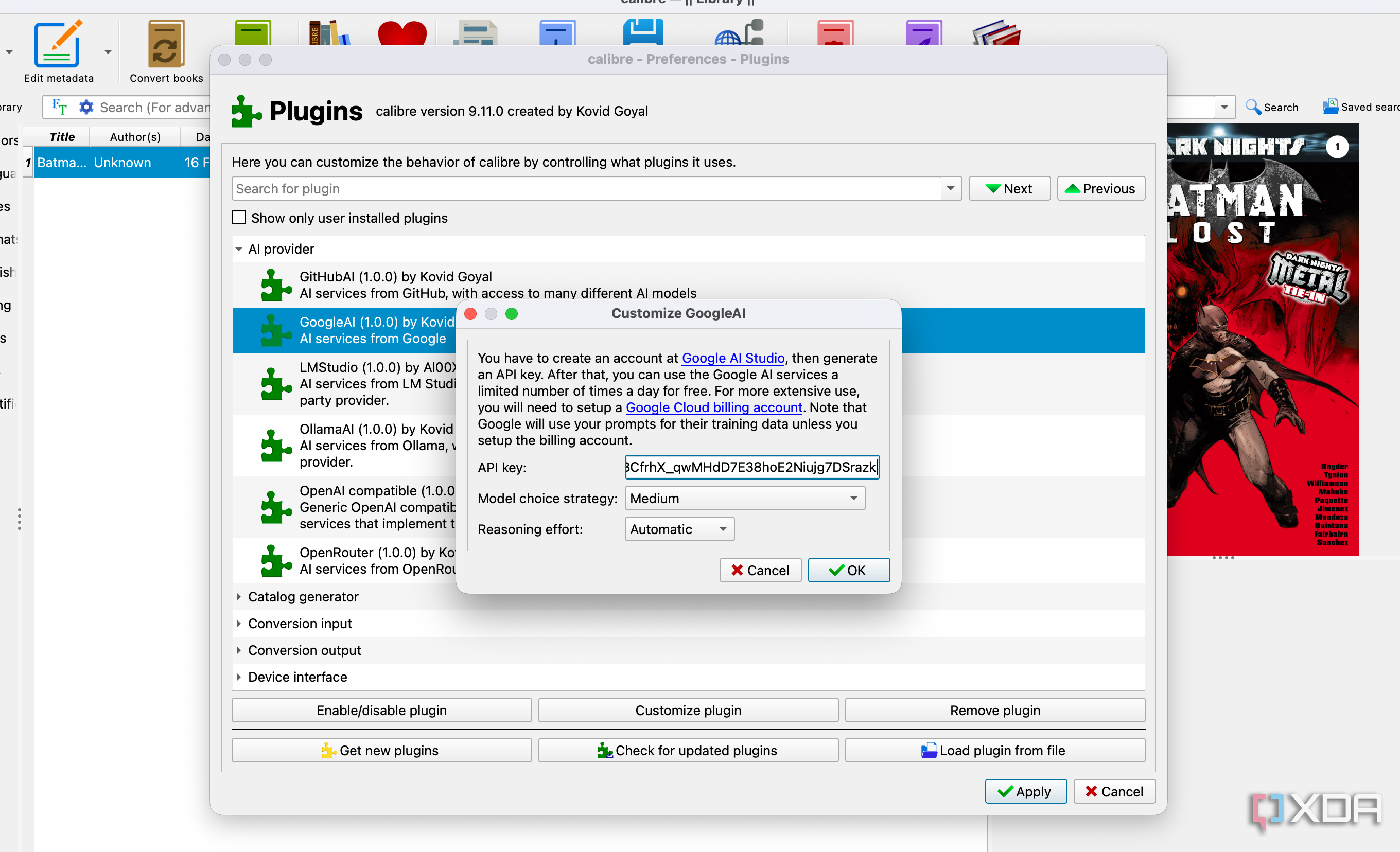Expand the Conversion input category
Image resolution: width=1400 pixels, height=852 pixels.
239,623
